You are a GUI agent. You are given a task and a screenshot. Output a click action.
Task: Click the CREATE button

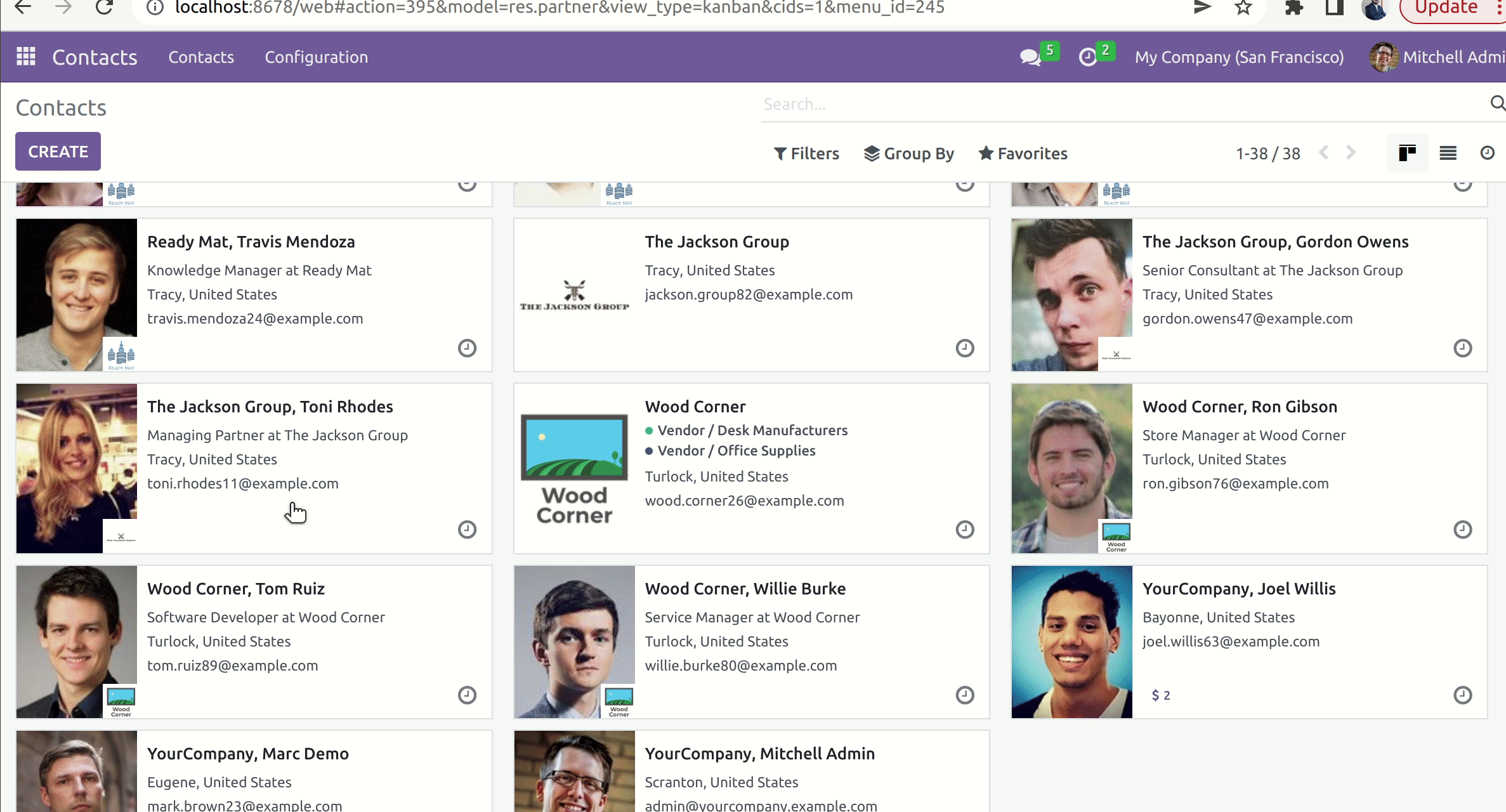[x=58, y=152]
